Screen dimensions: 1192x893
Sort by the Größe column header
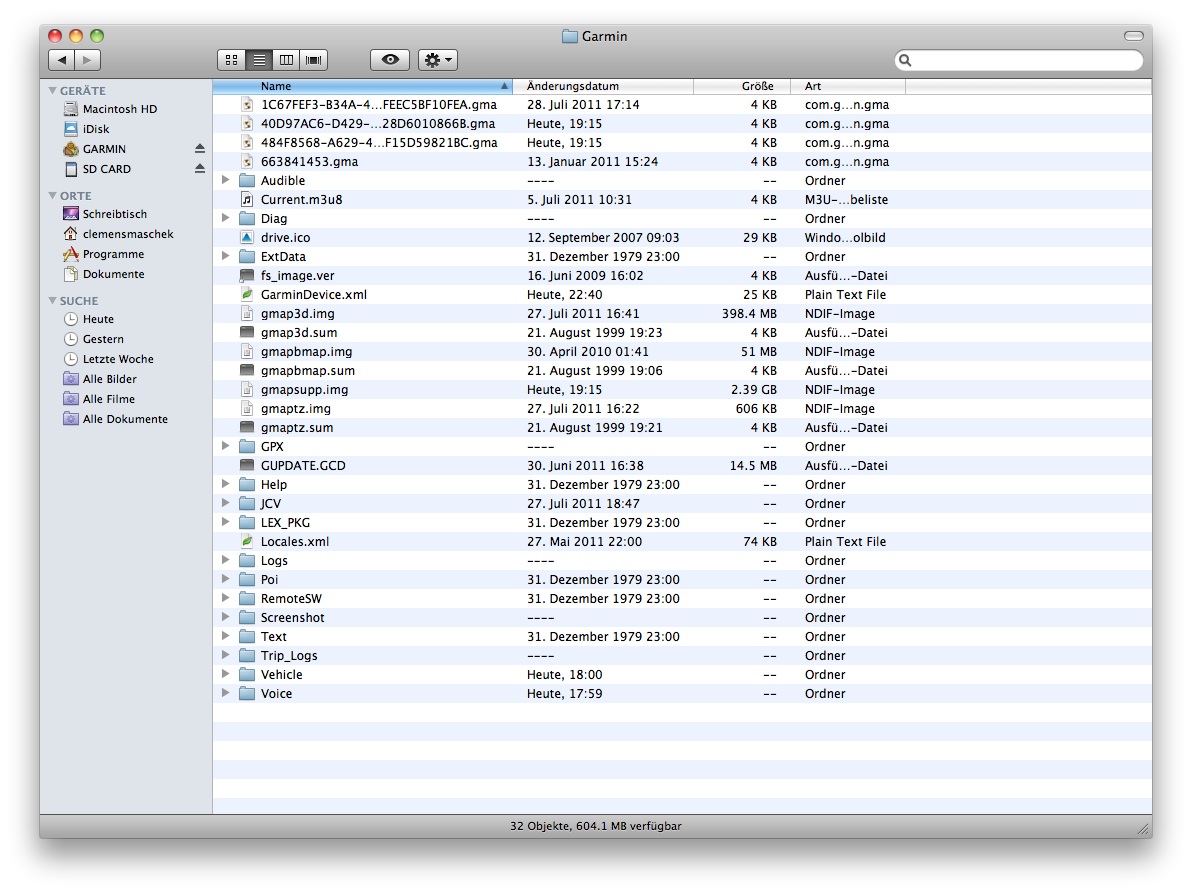click(743, 86)
